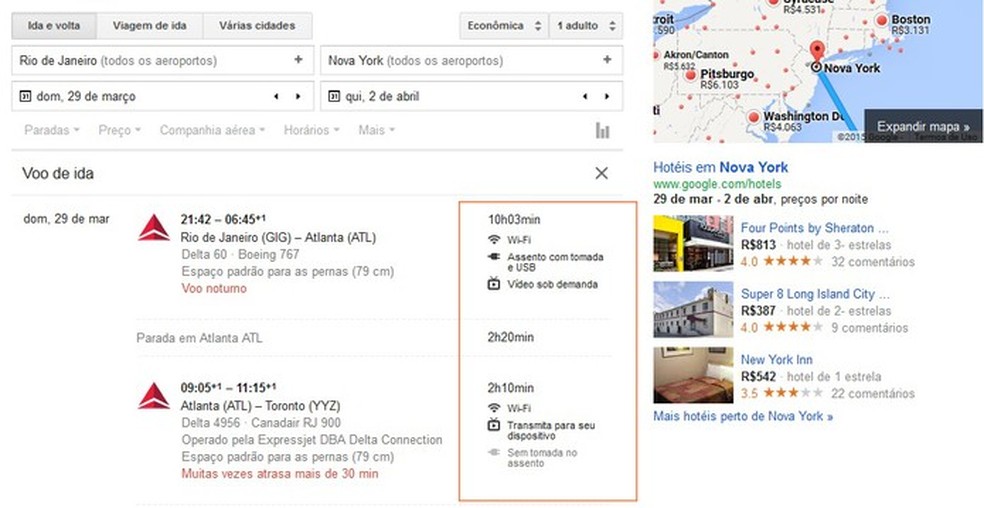Go to previous return date arrow
Viewport: 984px width, 508px height.
584,97
